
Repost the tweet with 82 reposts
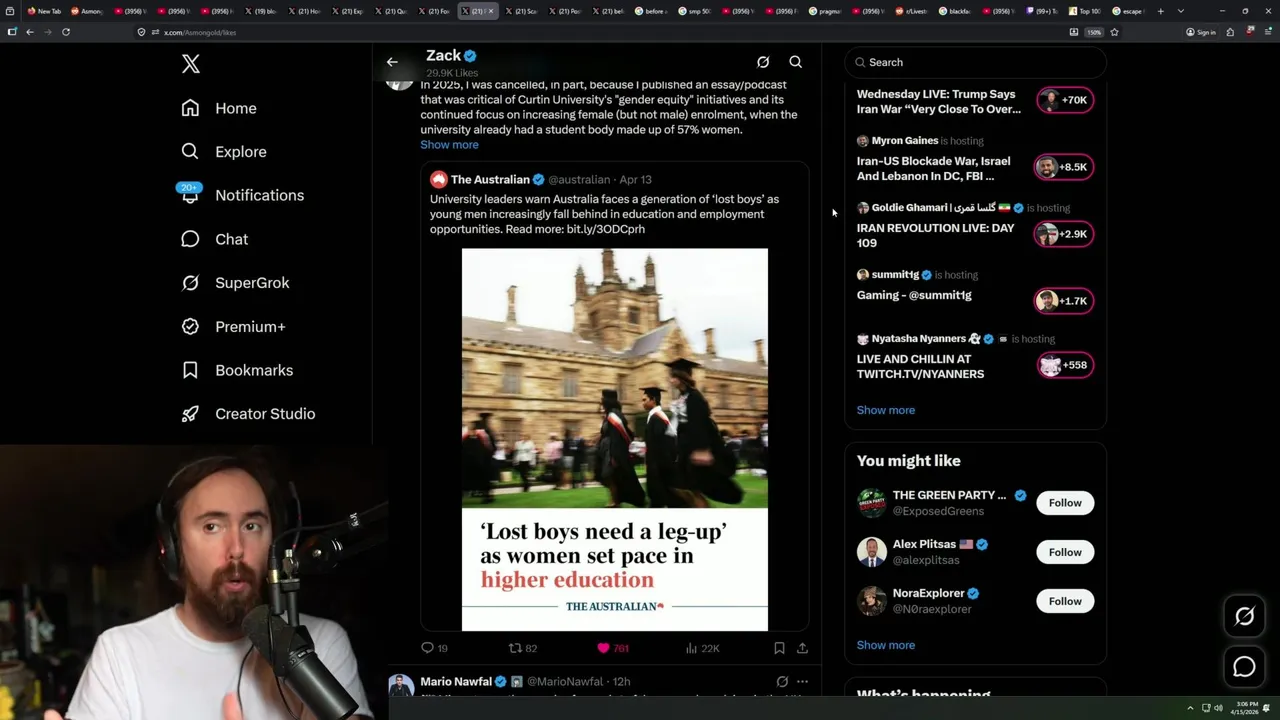pos(523,648)
